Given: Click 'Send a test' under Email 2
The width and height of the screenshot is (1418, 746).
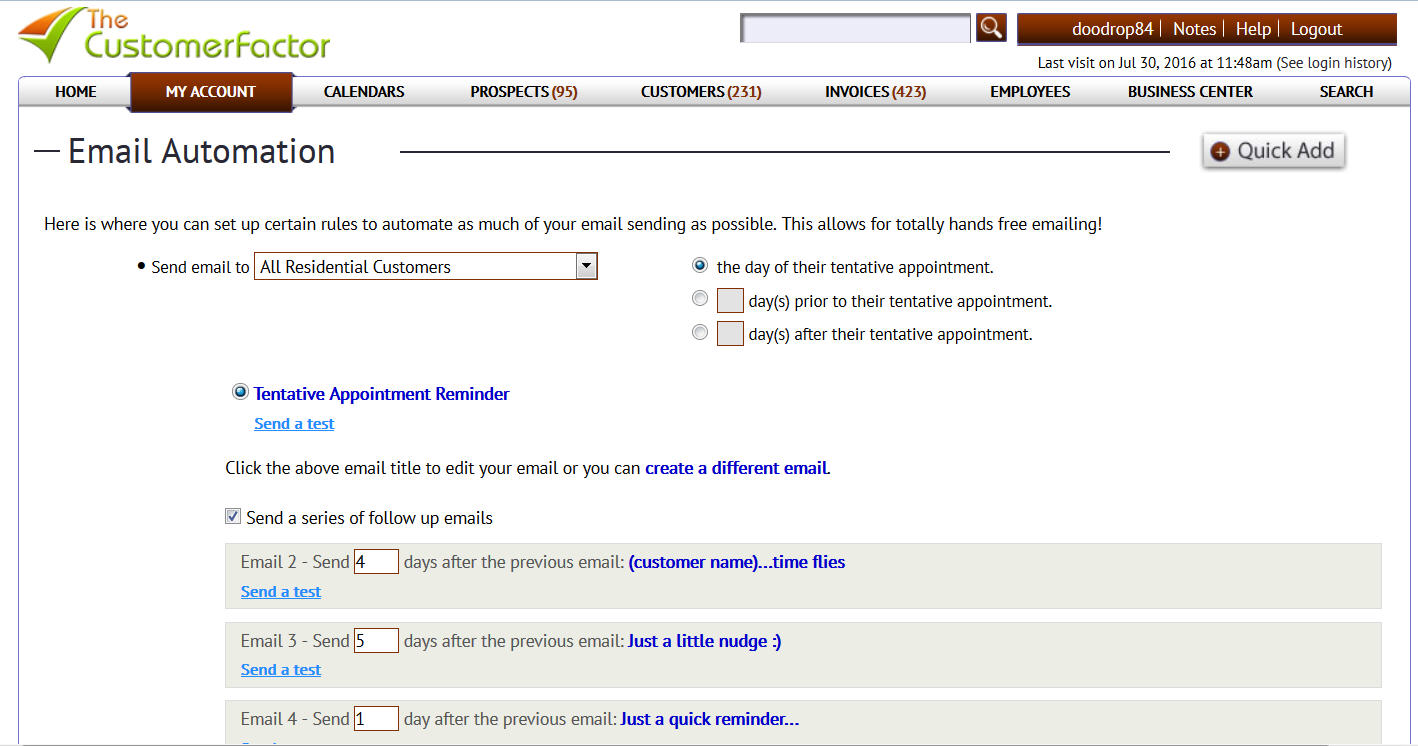Looking at the screenshot, I should pyautogui.click(x=281, y=592).
